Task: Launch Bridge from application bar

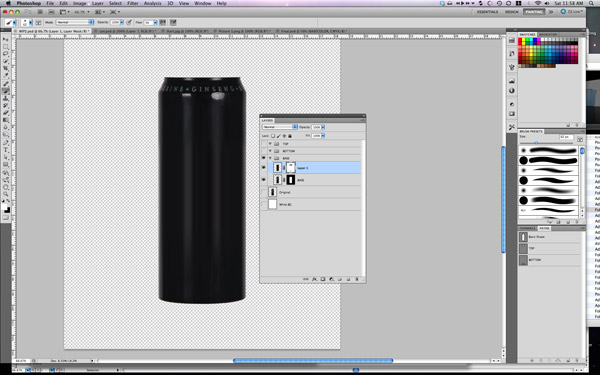Action: tap(40, 12)
